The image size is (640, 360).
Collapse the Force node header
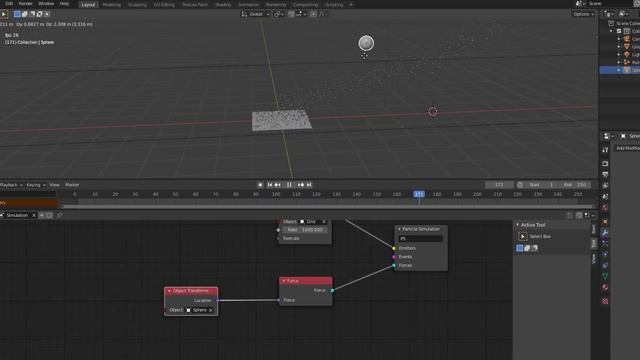284,281
